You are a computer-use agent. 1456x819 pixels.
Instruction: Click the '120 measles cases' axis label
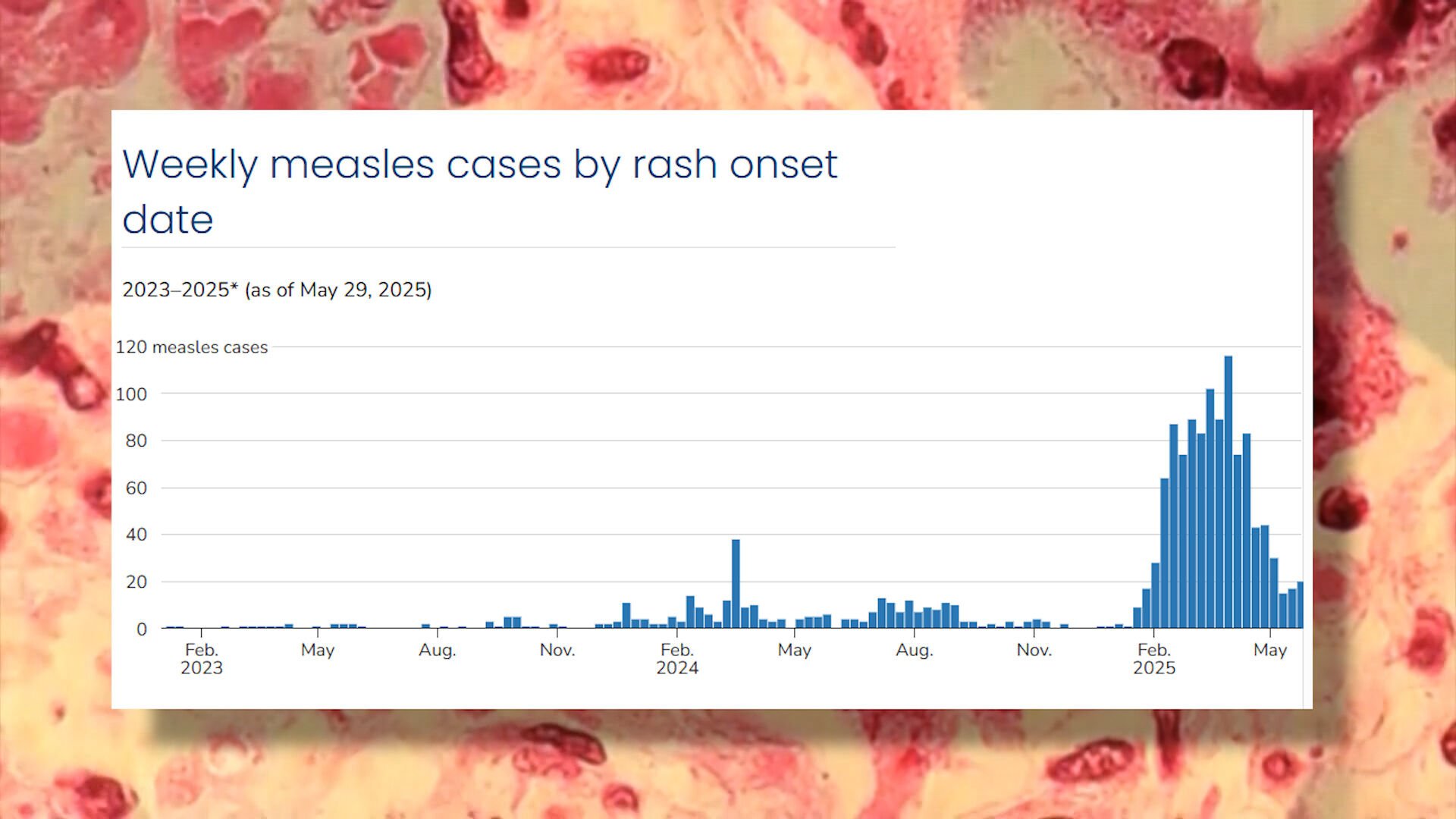tap(192, 347)
